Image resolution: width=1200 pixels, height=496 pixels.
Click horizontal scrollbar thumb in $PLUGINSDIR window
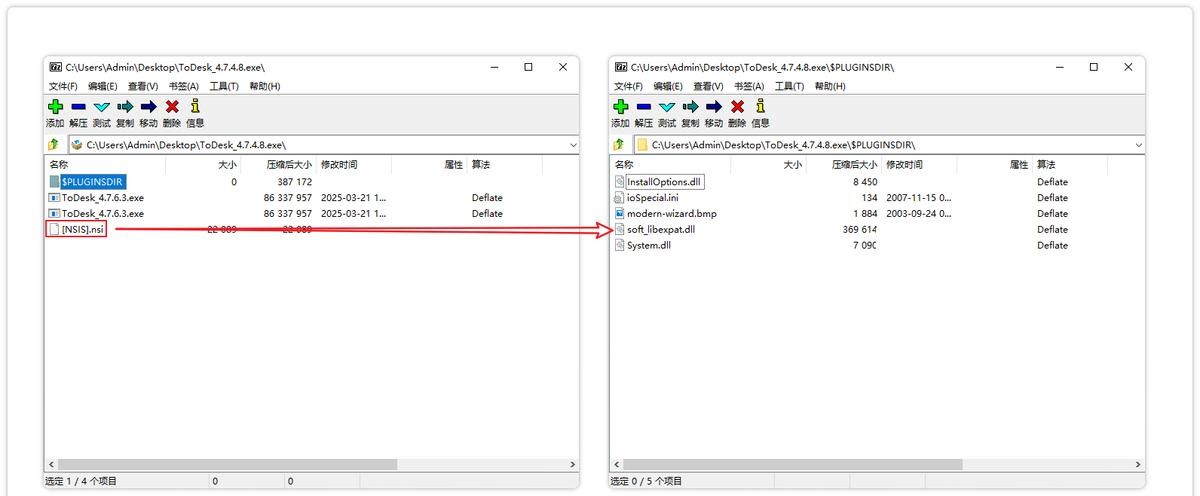pyautogui.click(x=791, y=465)
